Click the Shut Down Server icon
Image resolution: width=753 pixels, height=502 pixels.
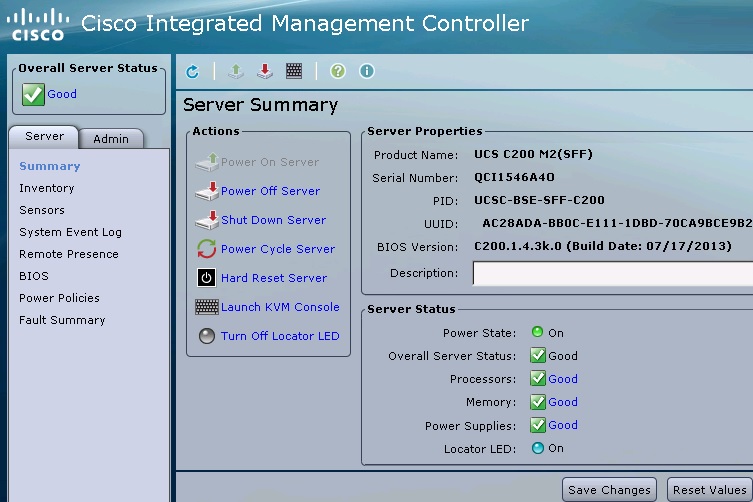click(x=207, y=220)
